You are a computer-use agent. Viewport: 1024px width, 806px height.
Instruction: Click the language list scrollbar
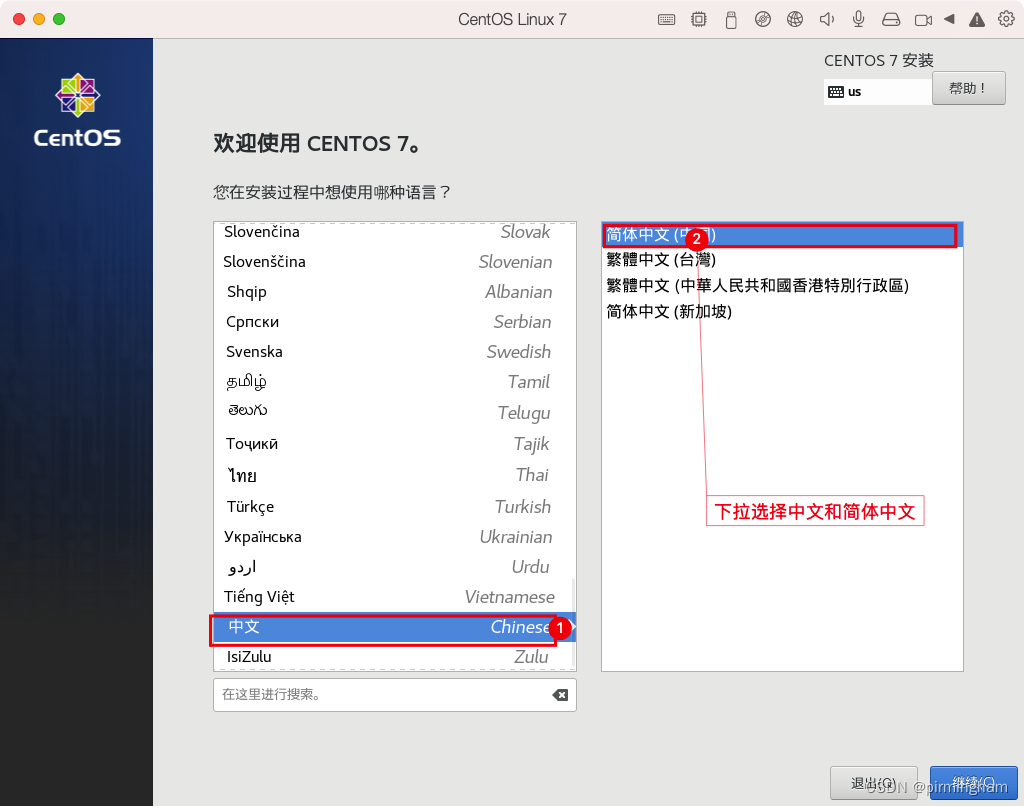[x=574, y=624]
